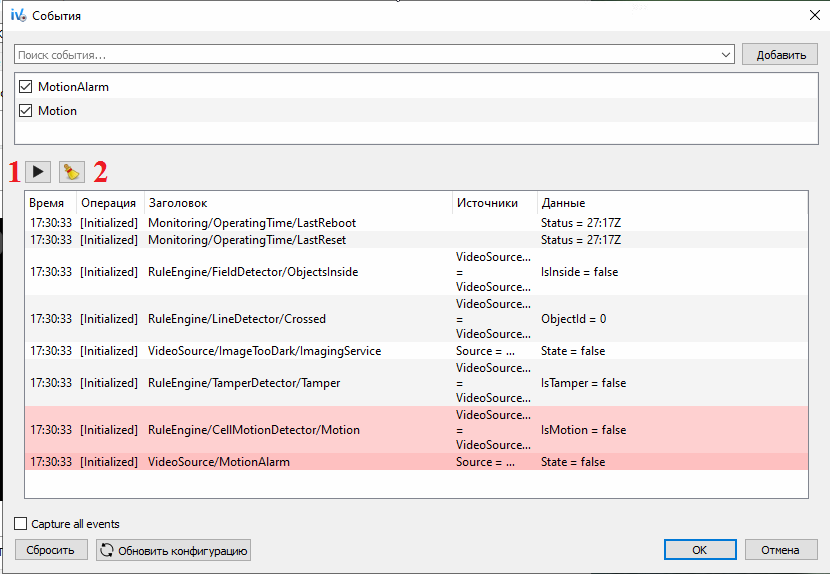Confirm with the OK button
The height and width of the screenshot is (574, 830).
700,550
